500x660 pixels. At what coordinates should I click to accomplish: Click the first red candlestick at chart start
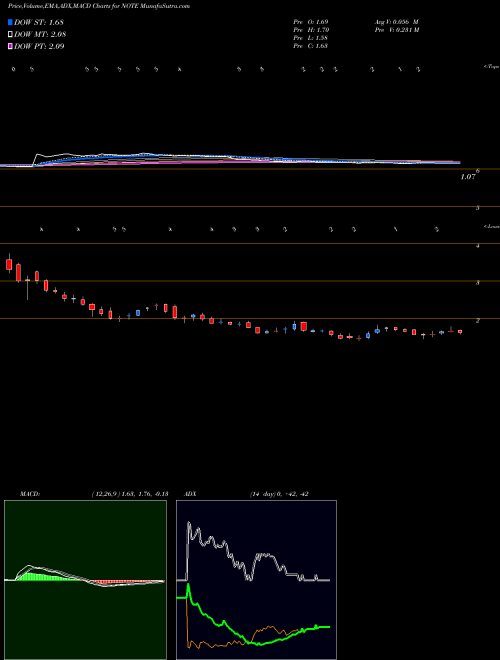coord(9,264)
